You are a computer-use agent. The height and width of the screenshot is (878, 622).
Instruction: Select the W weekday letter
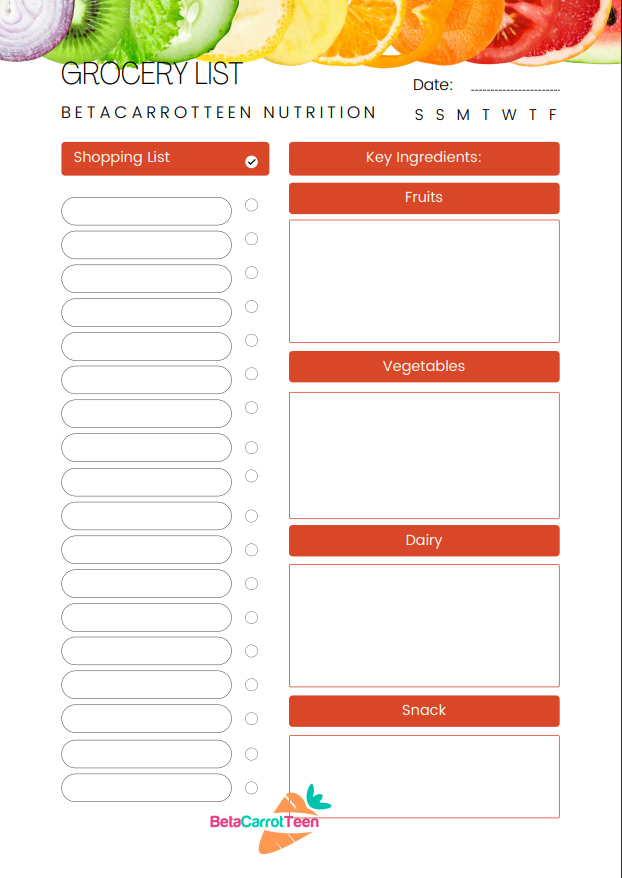509,115
